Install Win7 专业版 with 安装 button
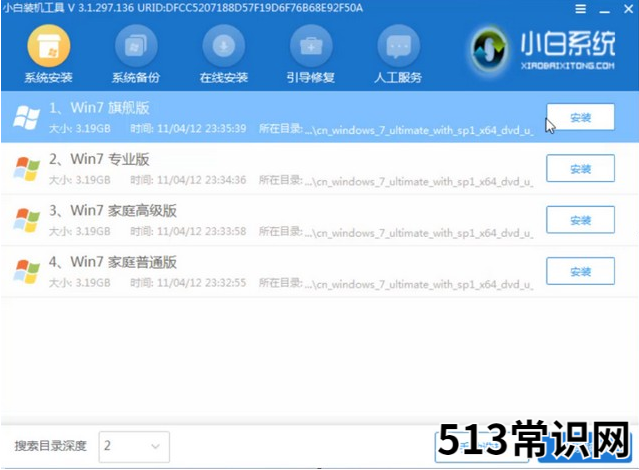Image resolution: width=639 pixels, height=470 pixels. [x=580, y=168]
